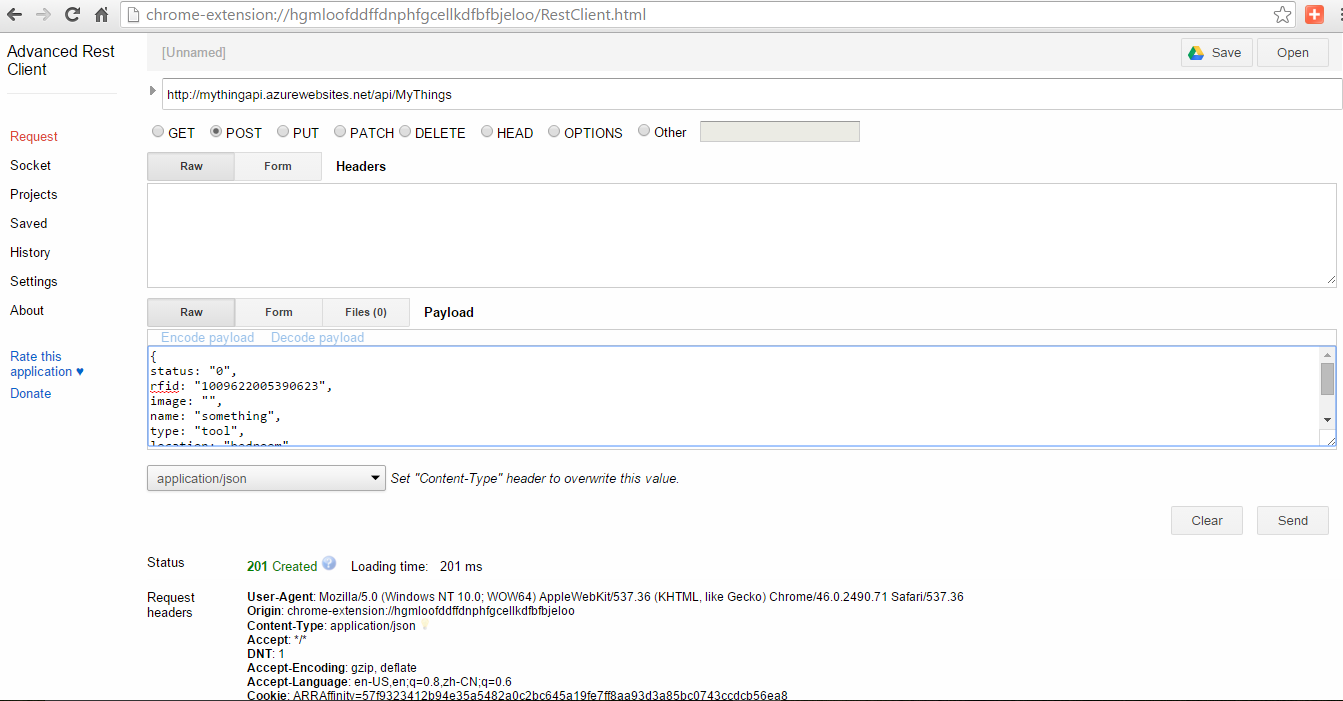Click the Google Drive icon on the Save button
Screen dimensions: 1343x701
pos(1196,53)
